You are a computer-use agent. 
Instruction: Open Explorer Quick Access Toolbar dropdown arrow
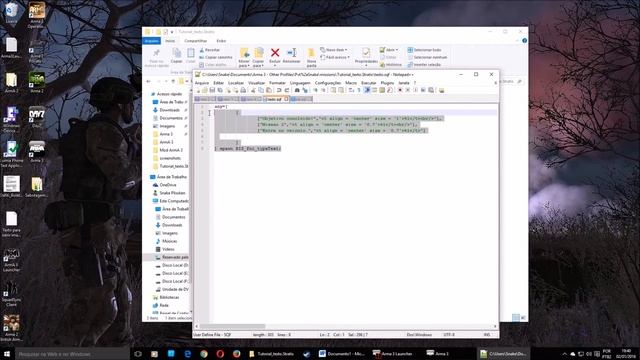pyautogui.click(x=172, y=32)
